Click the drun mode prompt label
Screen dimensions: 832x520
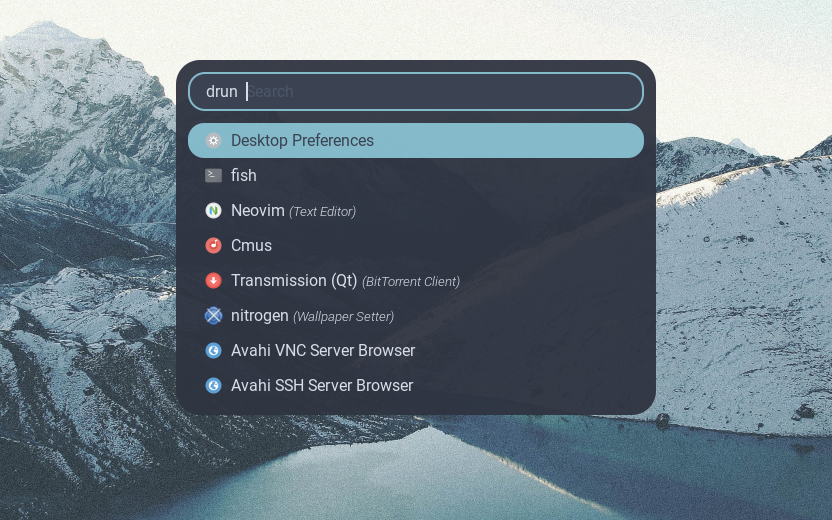click(222, 91)
